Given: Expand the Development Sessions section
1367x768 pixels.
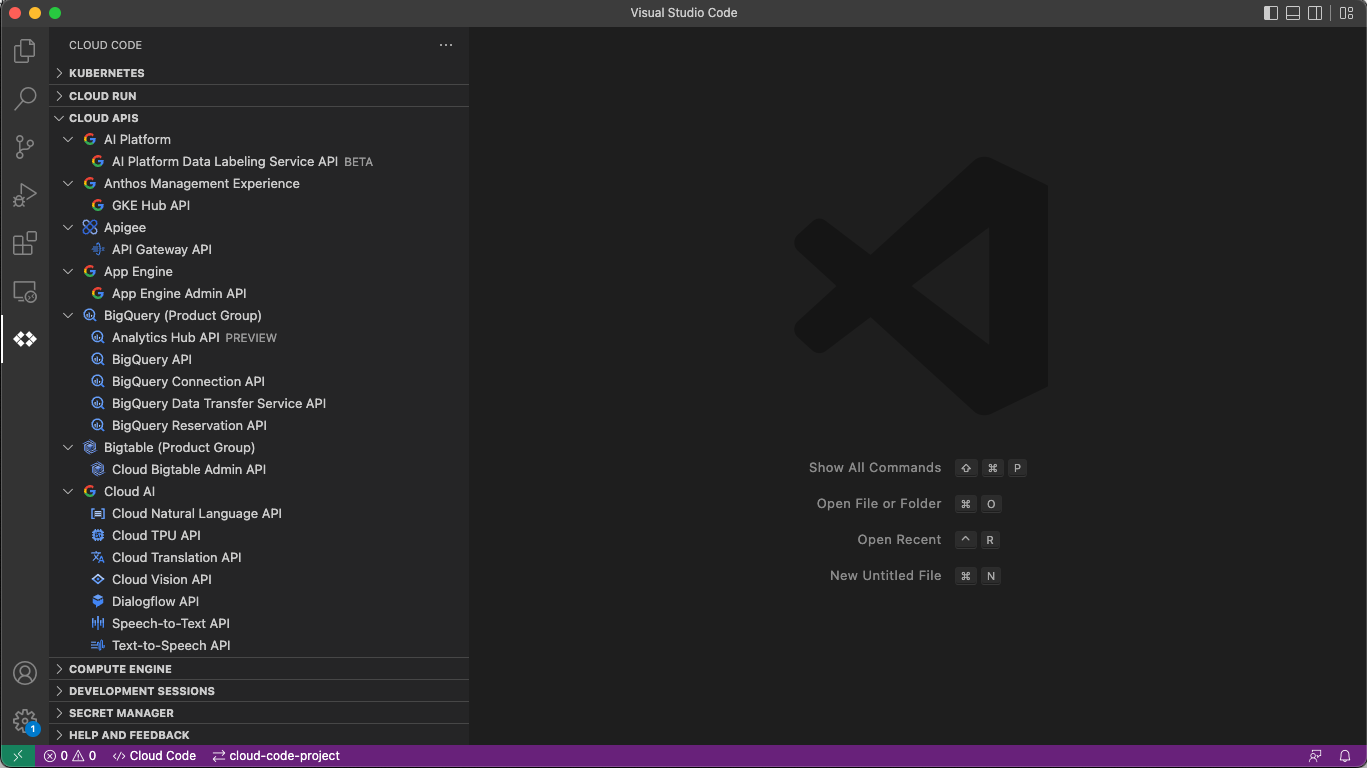Looking at the screenshot, I should [259, 691].
